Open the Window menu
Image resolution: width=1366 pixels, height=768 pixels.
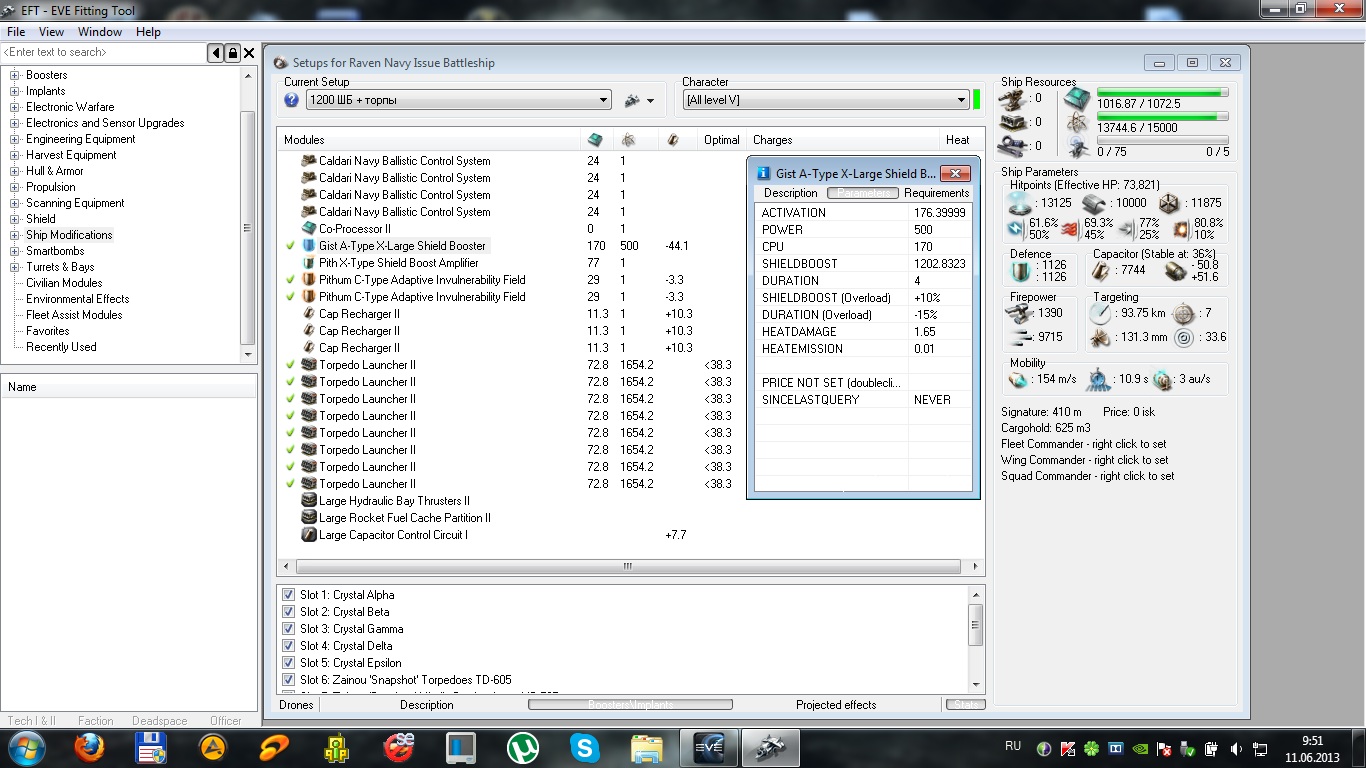point(100,32)
